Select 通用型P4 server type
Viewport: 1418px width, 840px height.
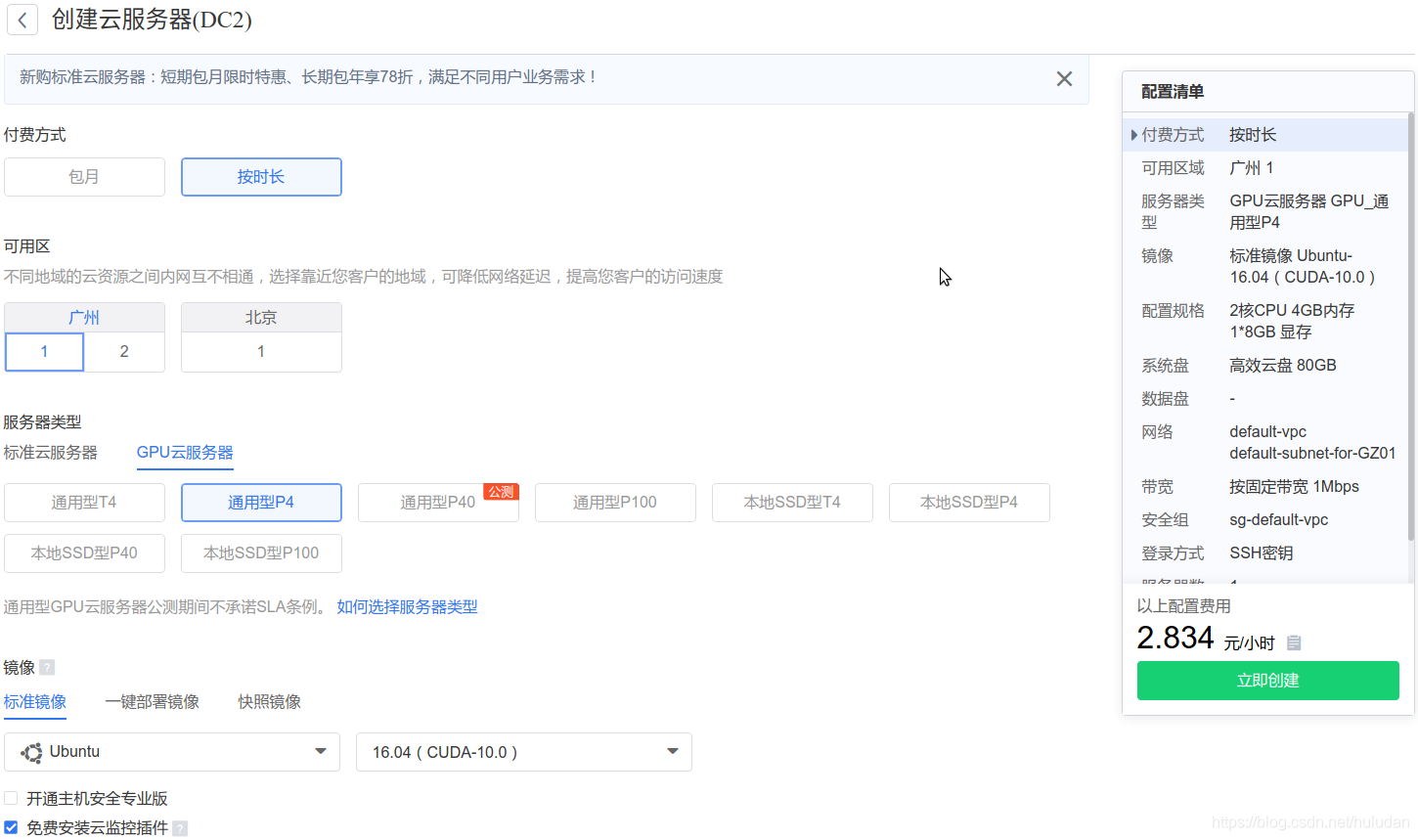[261, 503]
